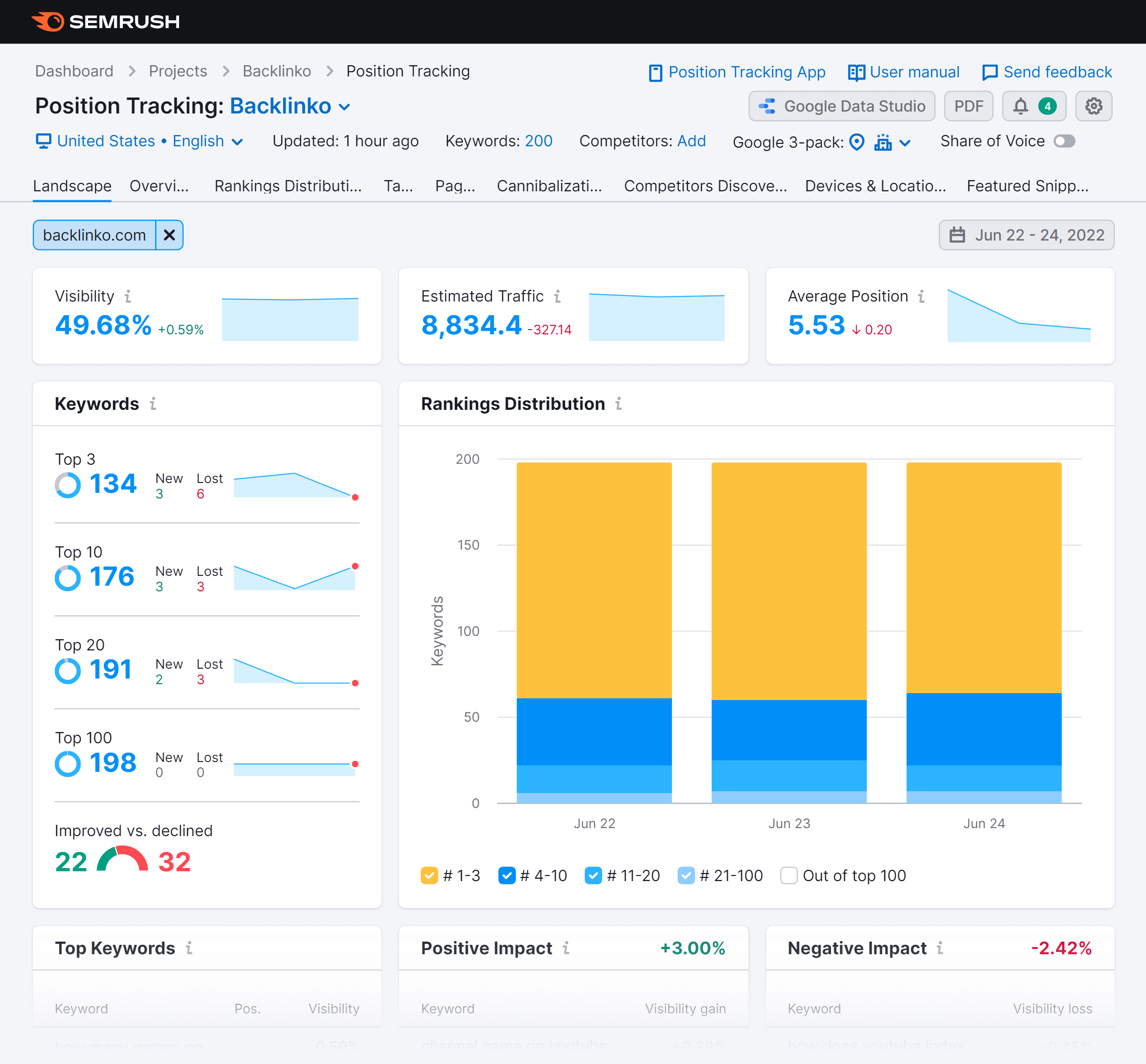Switch to the Overview tab
The height and width of the screenshot is (1064, 1146).
coord(159,186)
